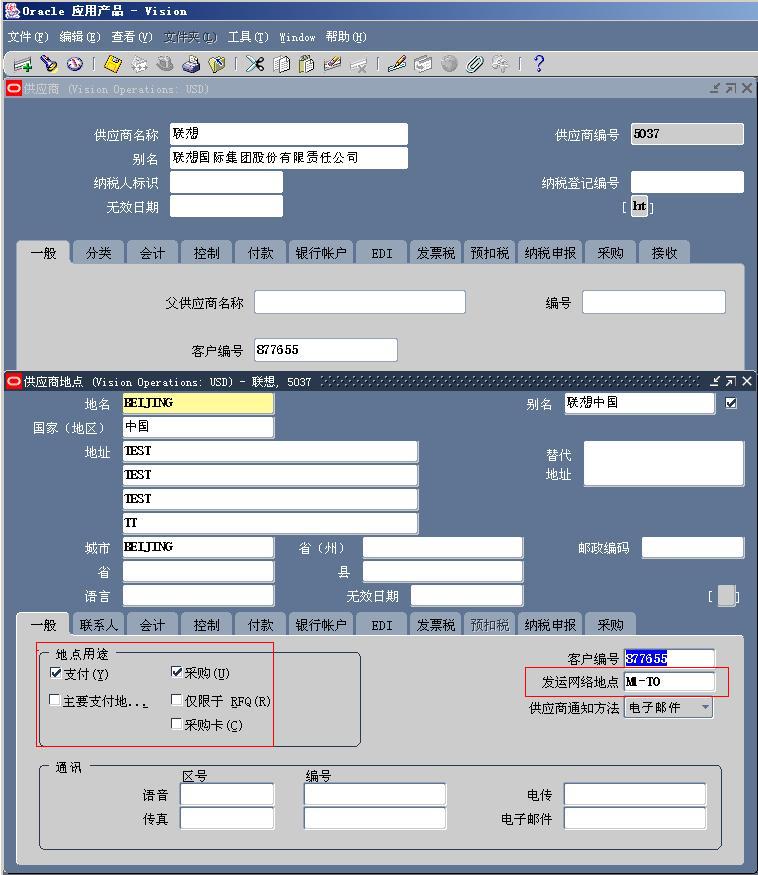
Task: Click the 纳税人标识 input field
Action: (226, 182)
